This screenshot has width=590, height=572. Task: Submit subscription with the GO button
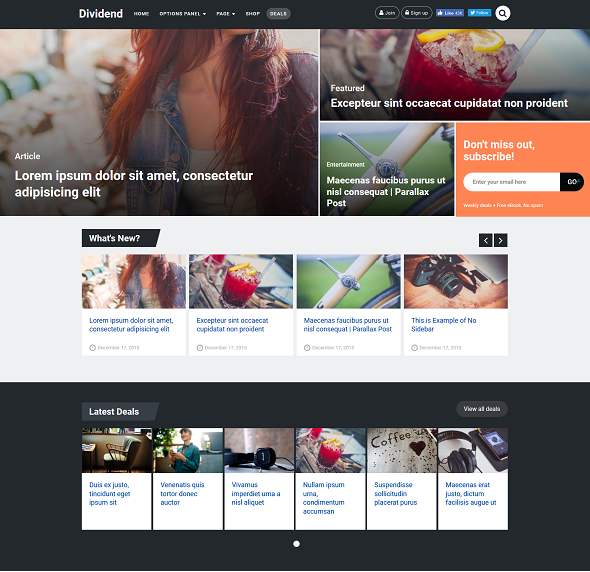572,182
